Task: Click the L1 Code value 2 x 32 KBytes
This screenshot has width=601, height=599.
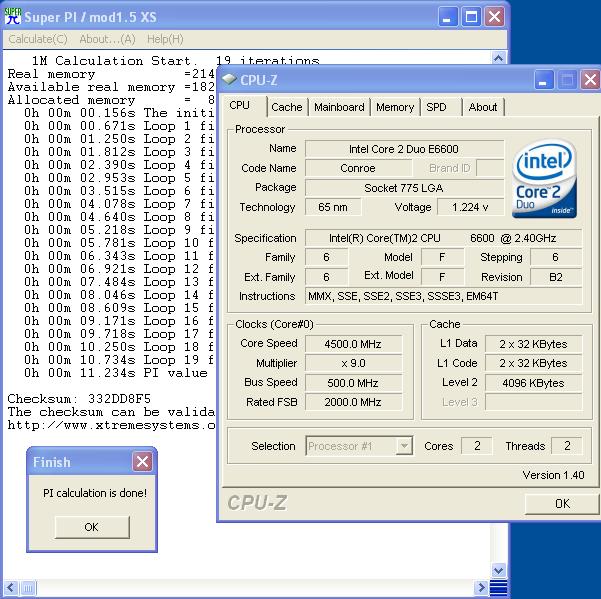Action: [534, 363]
